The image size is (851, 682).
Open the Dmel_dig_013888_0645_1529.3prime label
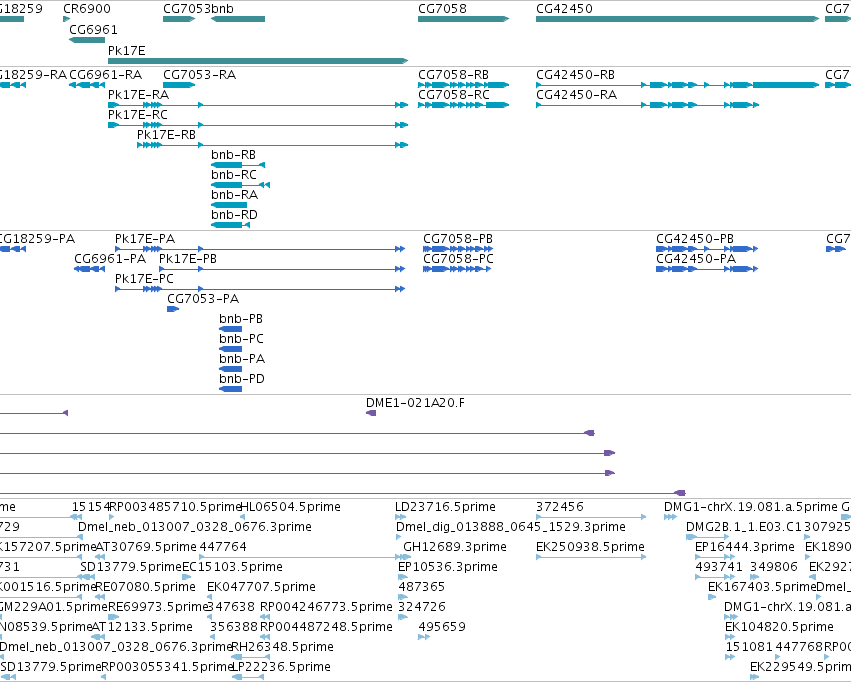coord(511,527)
